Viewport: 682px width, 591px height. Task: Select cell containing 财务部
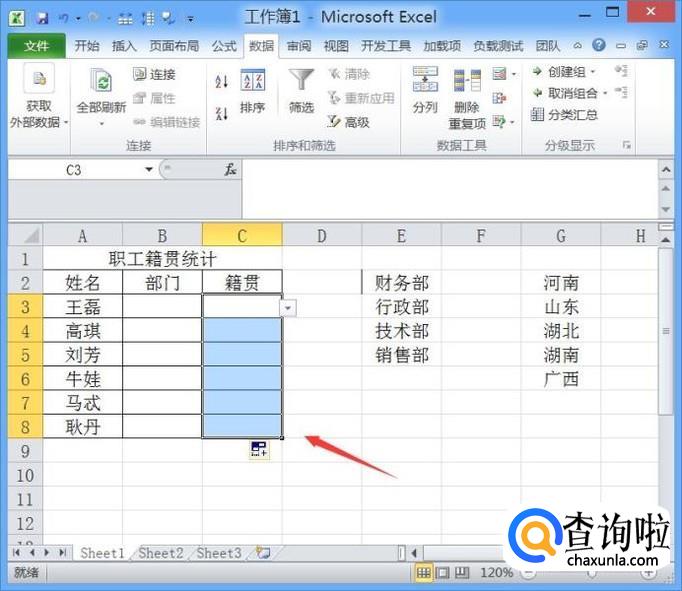coord(402,283)
